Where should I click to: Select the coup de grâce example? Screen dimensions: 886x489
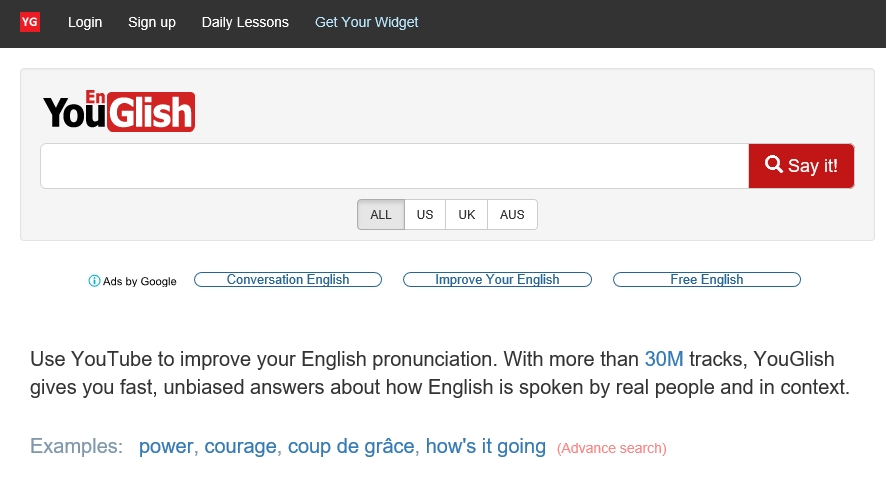point(351,447)
